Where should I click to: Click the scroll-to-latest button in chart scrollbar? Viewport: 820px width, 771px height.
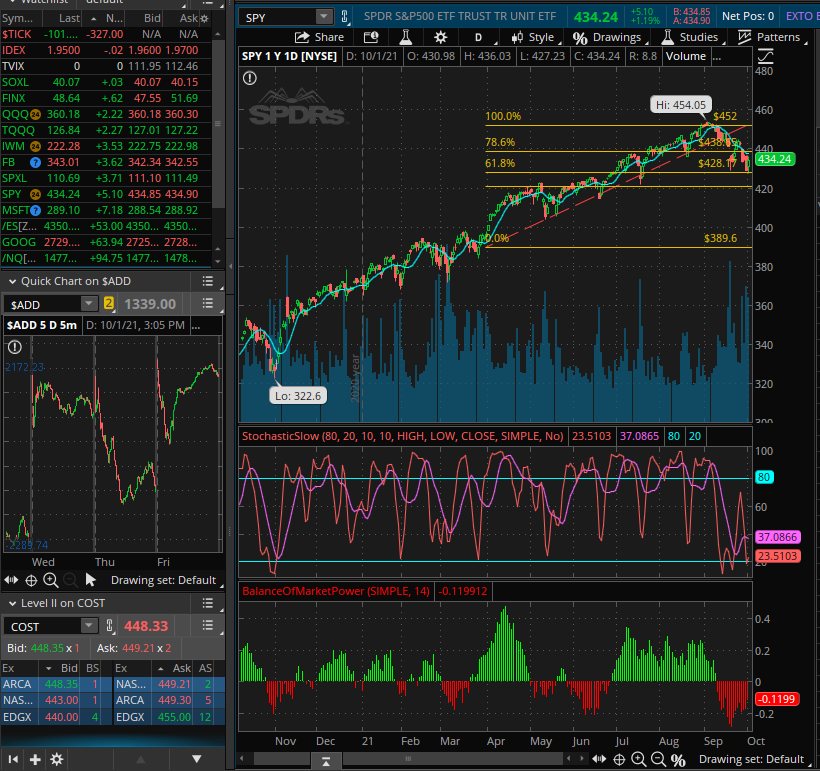tap(326, 762)
